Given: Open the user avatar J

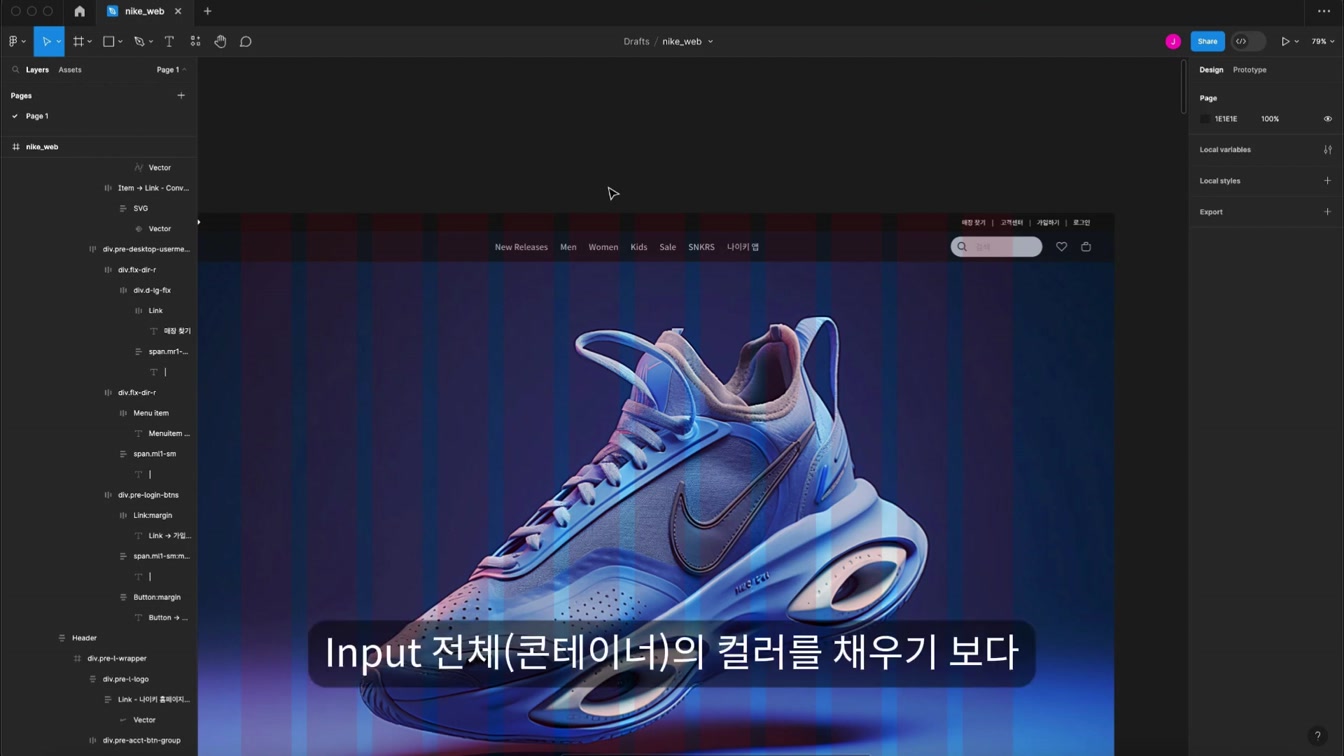Looking at the screenshot, I should point(1173,42).
